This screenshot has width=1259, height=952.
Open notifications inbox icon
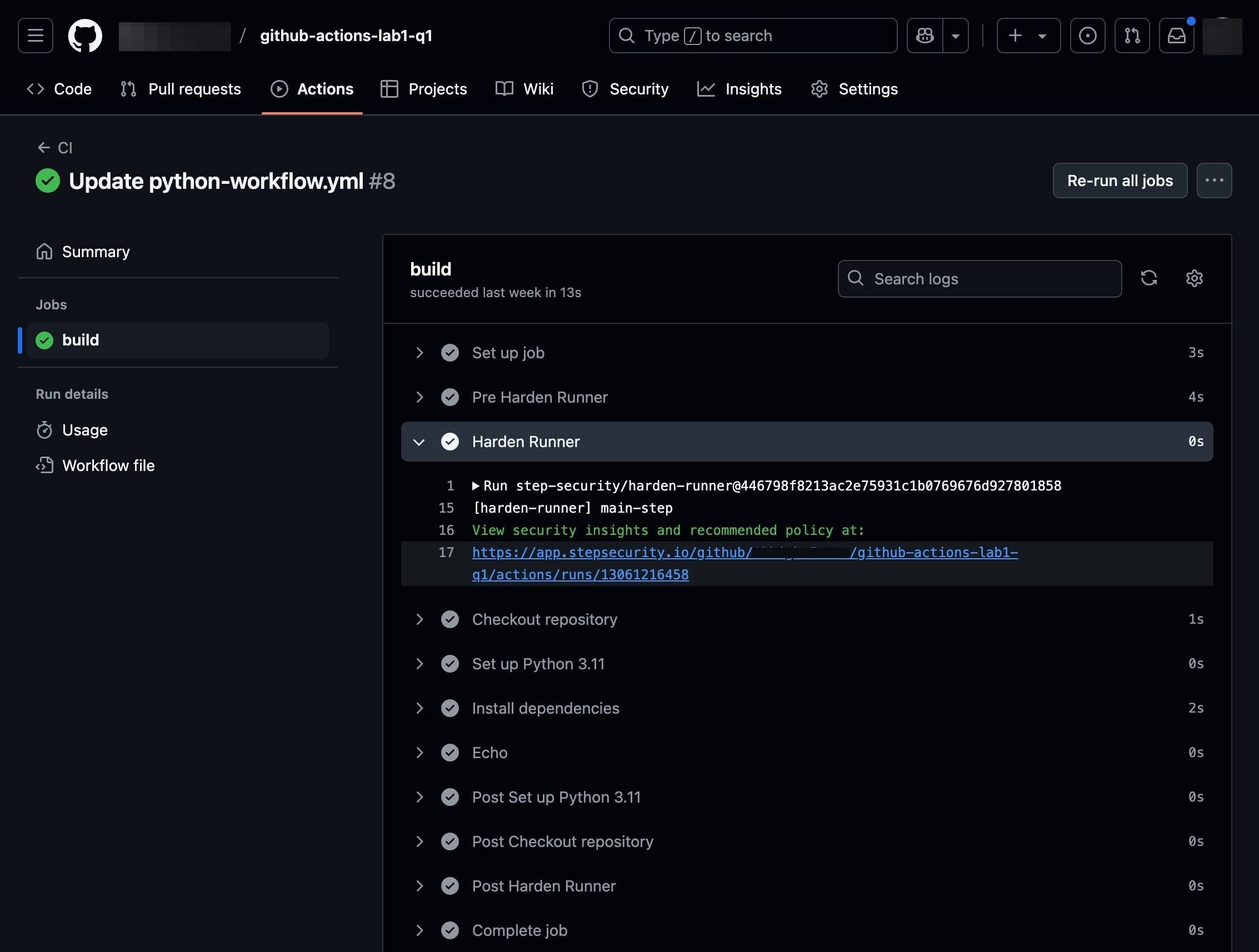pyautogui.click(x=1176, y=36)
